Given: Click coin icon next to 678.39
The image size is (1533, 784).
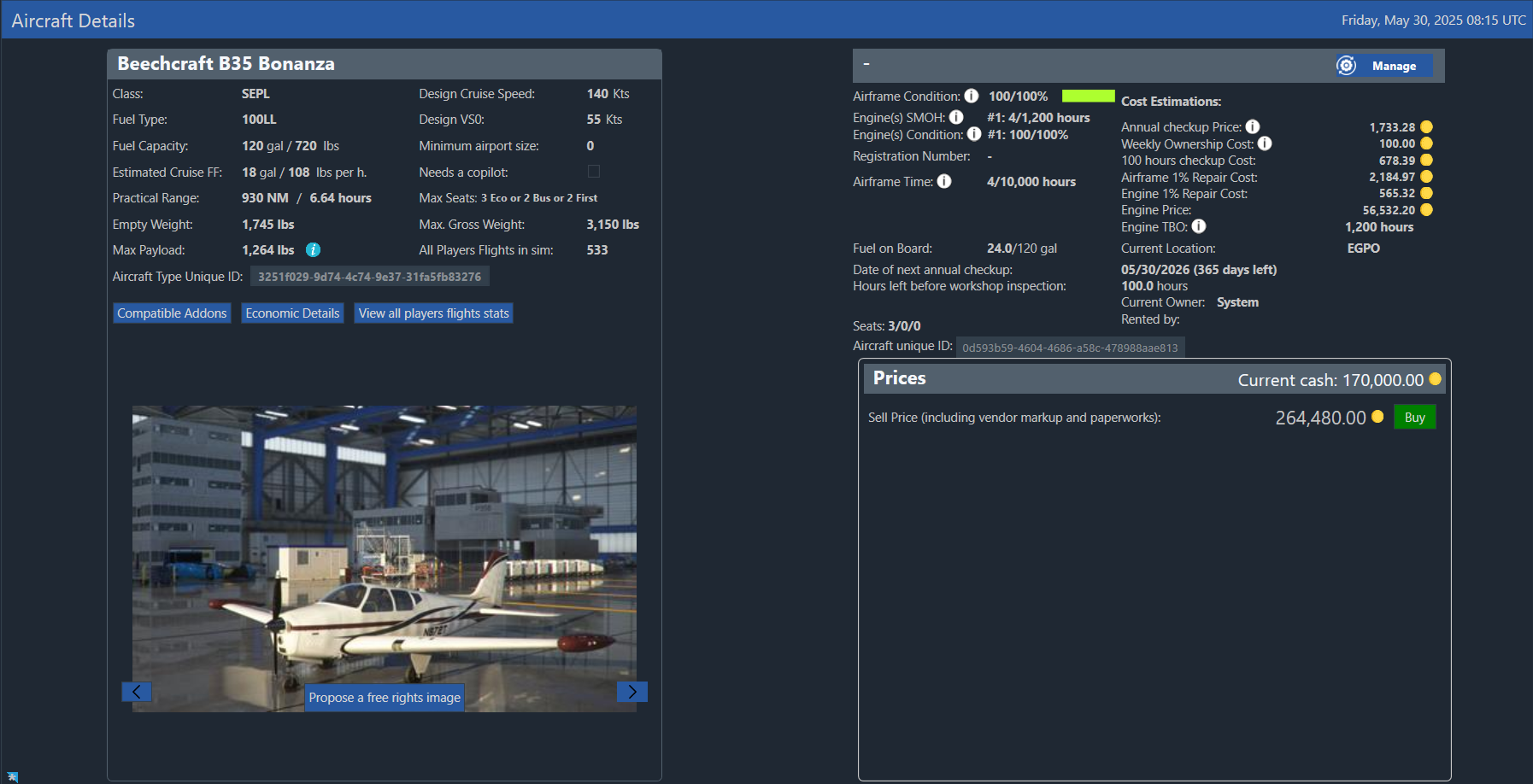Looking at the screenshot, I should (1426, 160).
